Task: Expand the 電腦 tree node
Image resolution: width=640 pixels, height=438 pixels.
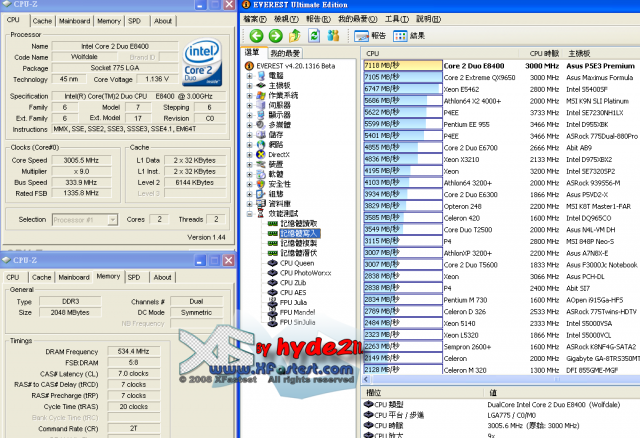Action: pyautogui.click(x=249, y=76)
